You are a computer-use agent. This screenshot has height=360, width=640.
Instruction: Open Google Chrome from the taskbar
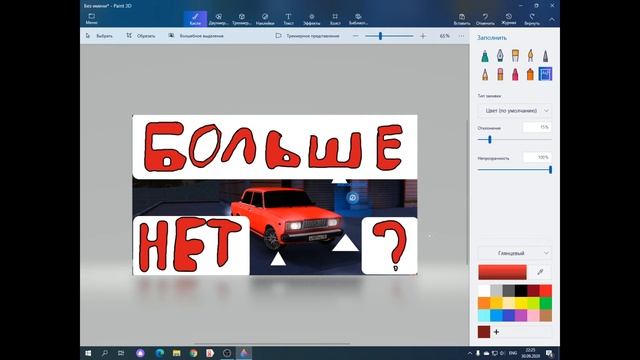tap(193, 353)
